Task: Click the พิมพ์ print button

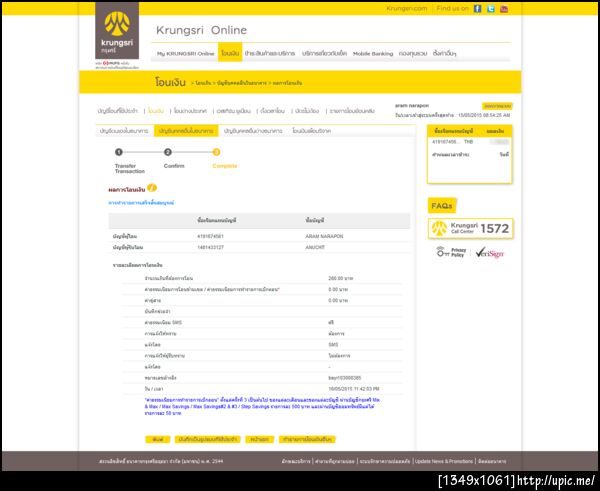Action: pyautogui.click(x=158, y=439)
